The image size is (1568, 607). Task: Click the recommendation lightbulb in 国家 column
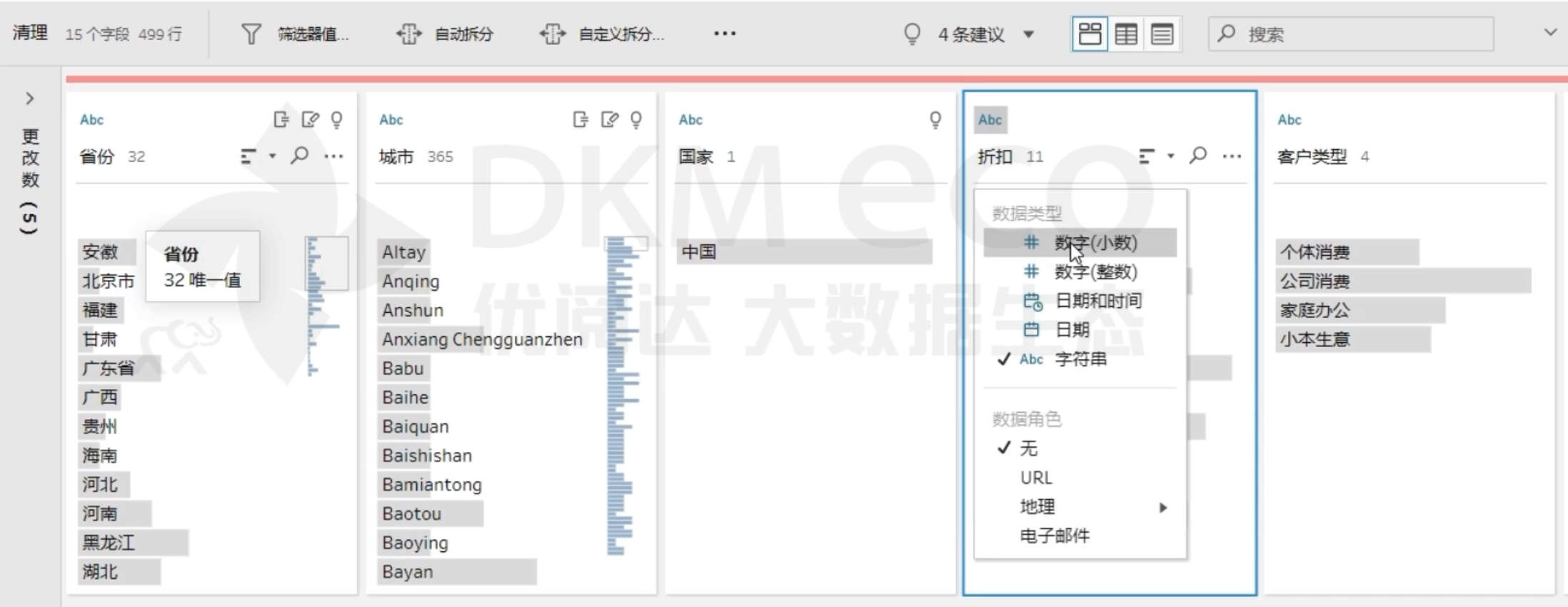pos(935,120)
